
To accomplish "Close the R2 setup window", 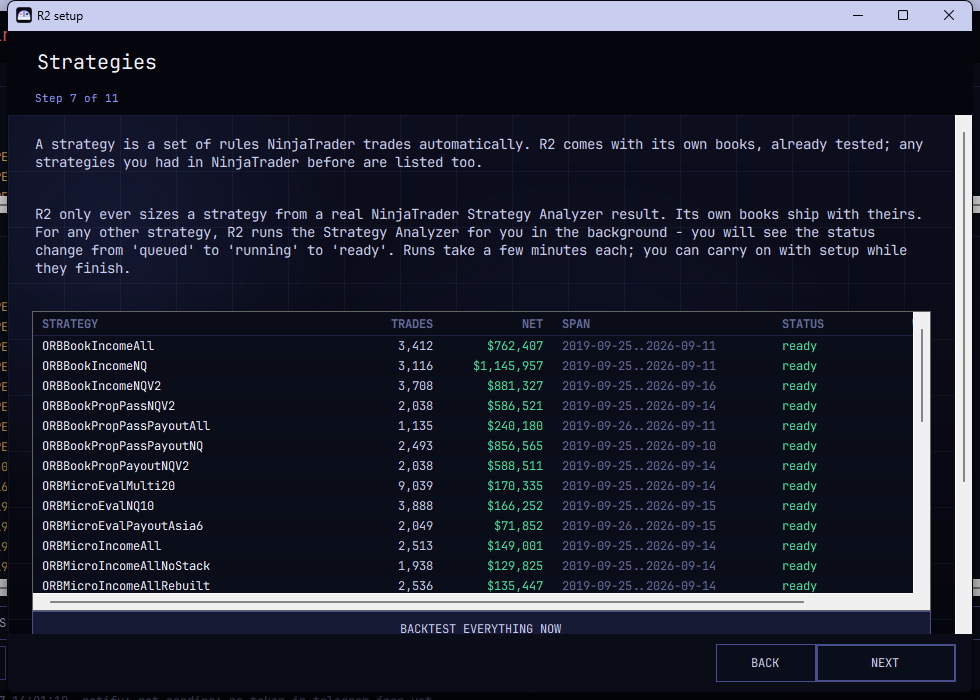I will point(949,15).
